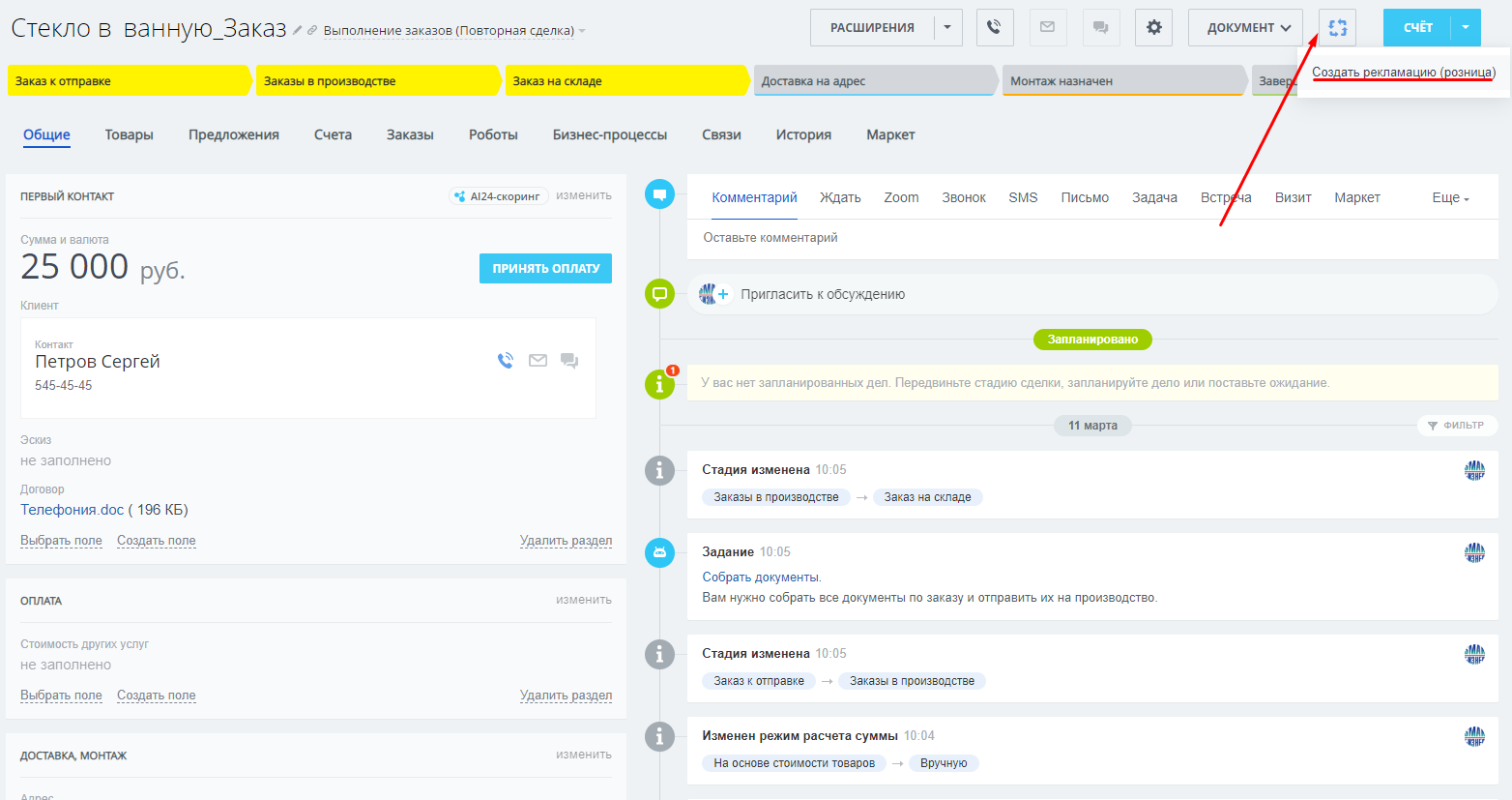
Task: Select the Задача activity tab
Action: 1154,198
